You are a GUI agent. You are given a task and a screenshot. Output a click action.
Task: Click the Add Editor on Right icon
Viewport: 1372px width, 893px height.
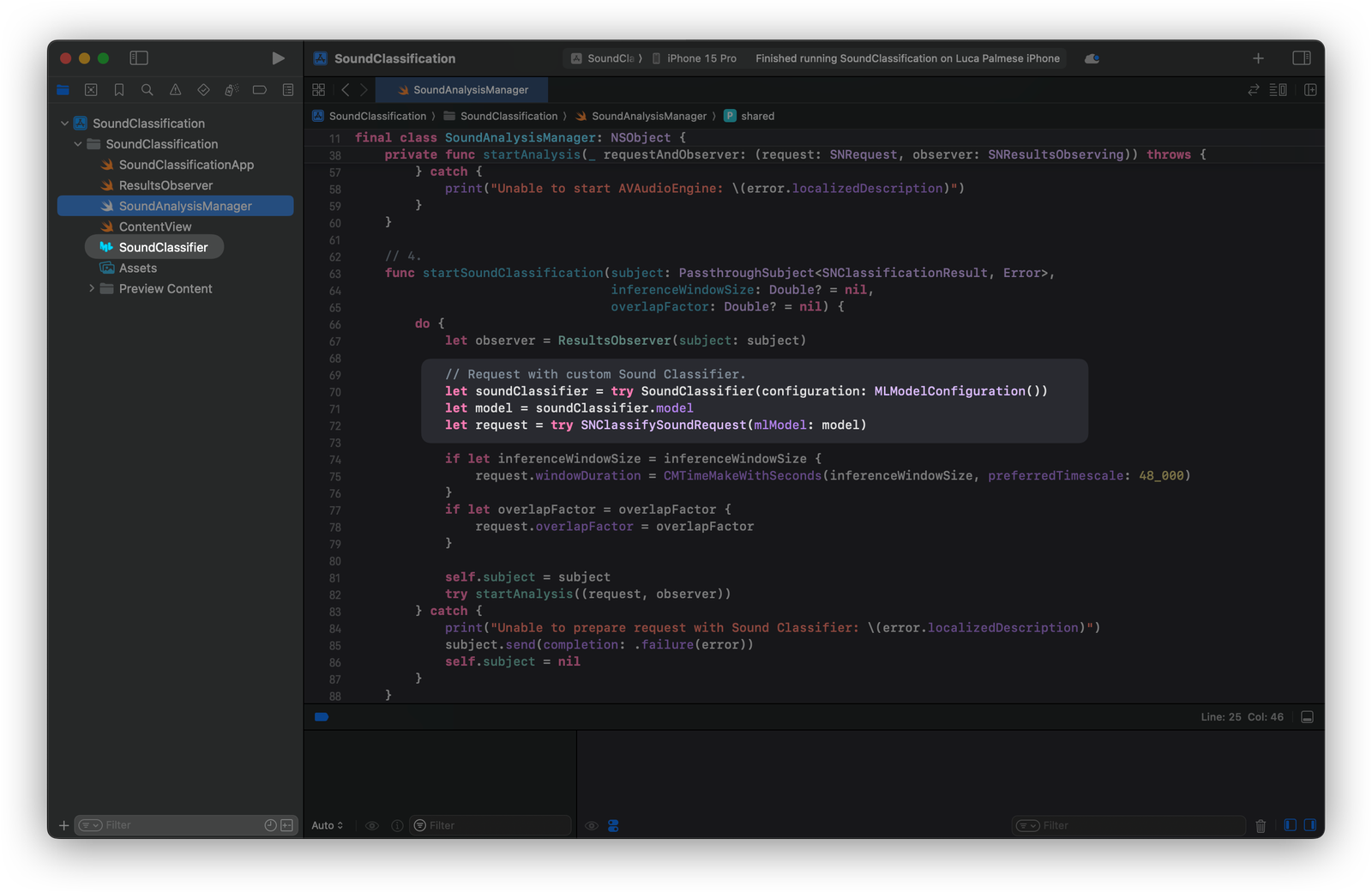[x=1310, y=90]
